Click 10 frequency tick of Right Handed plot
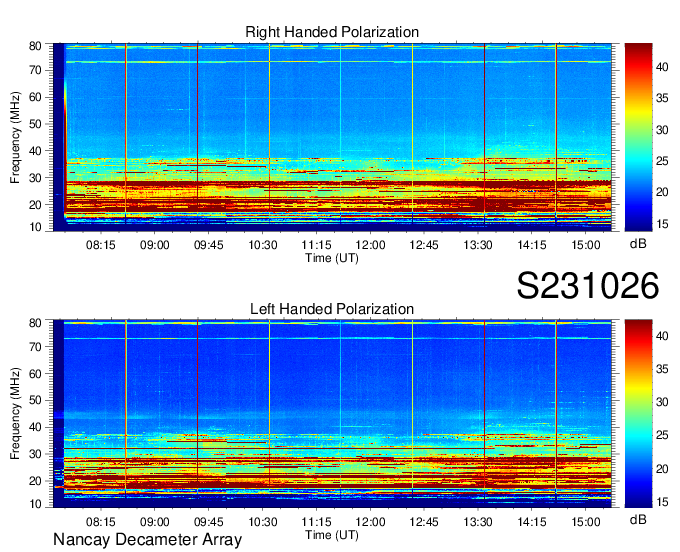This screenshot has height=552, width=680. coord(35,227)
